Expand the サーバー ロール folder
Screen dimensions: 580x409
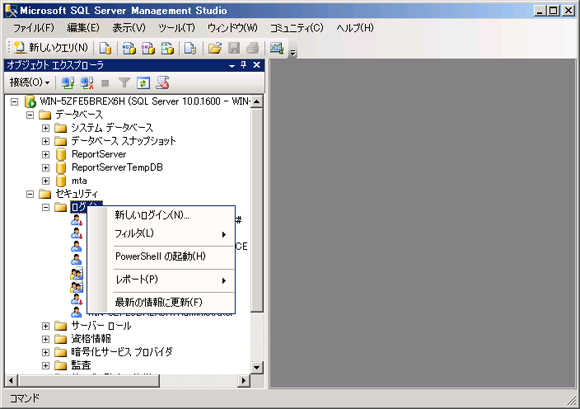(x=45, y=326)
